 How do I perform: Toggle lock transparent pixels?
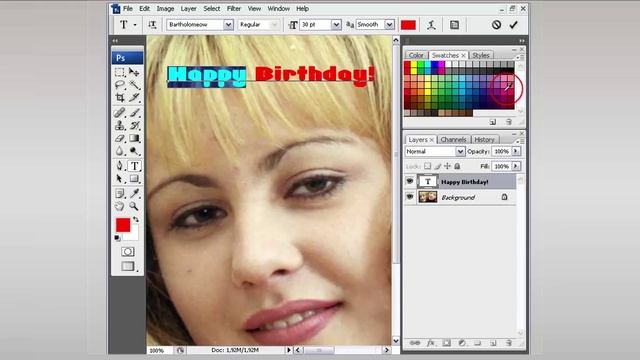[427, 166]
